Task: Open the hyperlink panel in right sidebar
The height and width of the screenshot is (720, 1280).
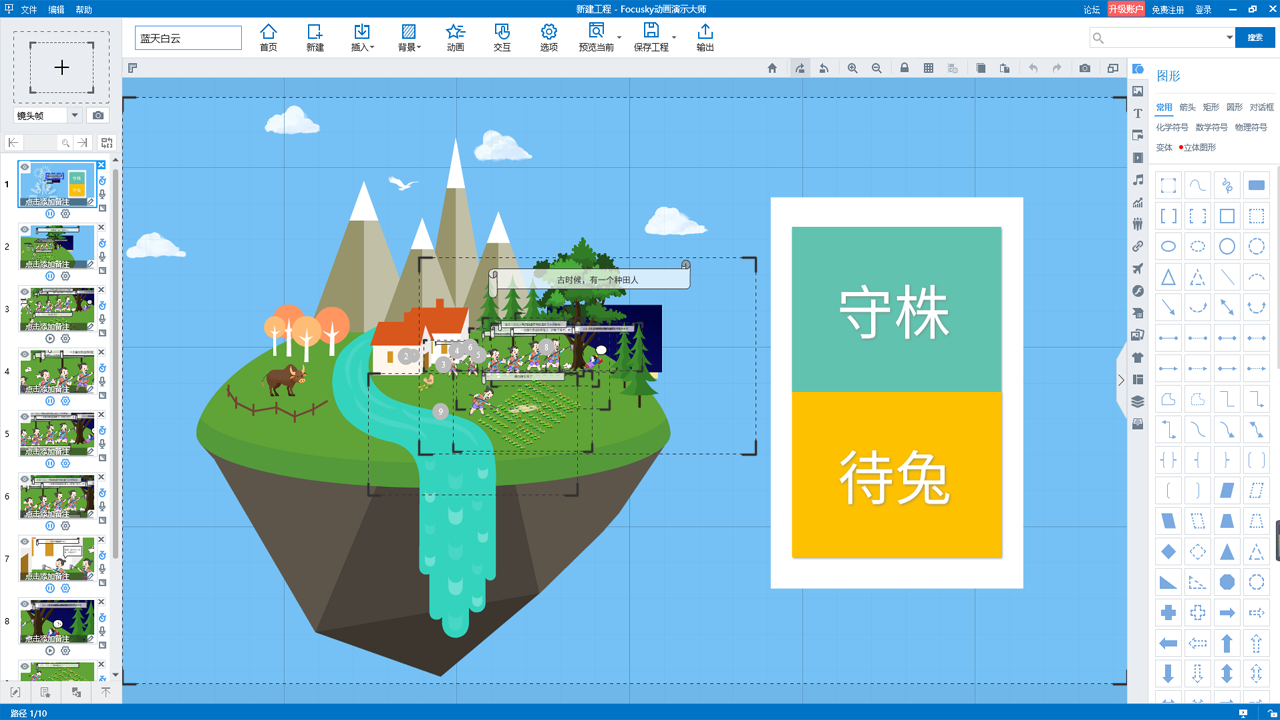Action: 1138,246
